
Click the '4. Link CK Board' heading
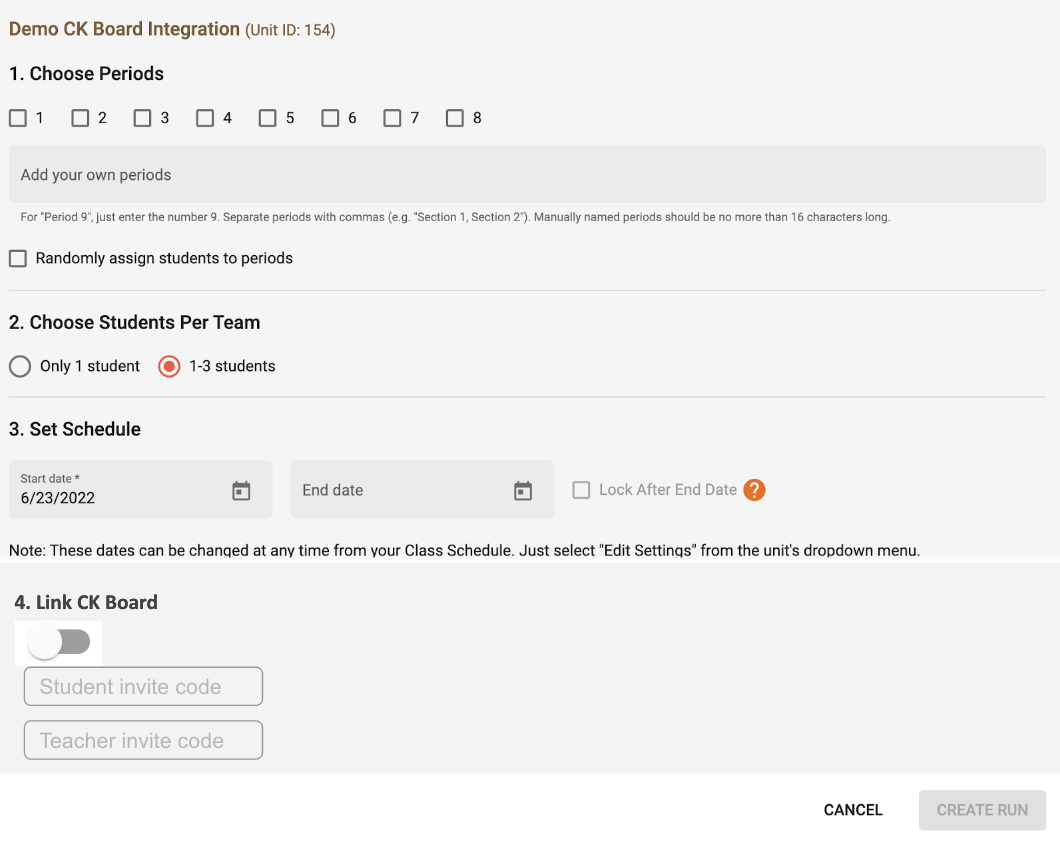86,602
